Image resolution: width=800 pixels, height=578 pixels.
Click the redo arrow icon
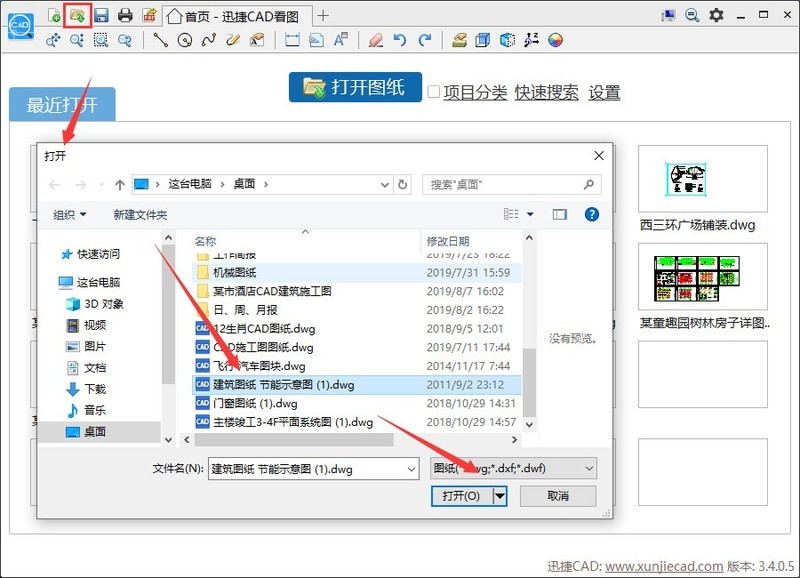(425, 41)
